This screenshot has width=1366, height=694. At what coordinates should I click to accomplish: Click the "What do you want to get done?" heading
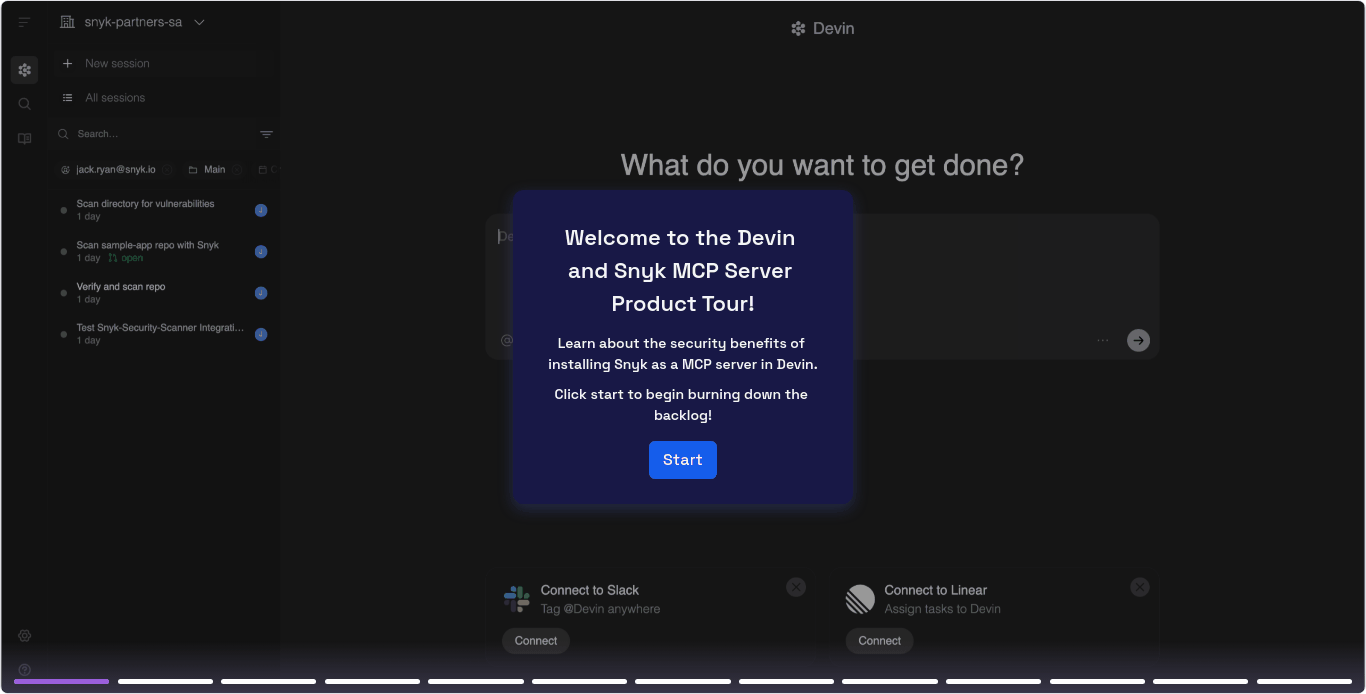822,165
